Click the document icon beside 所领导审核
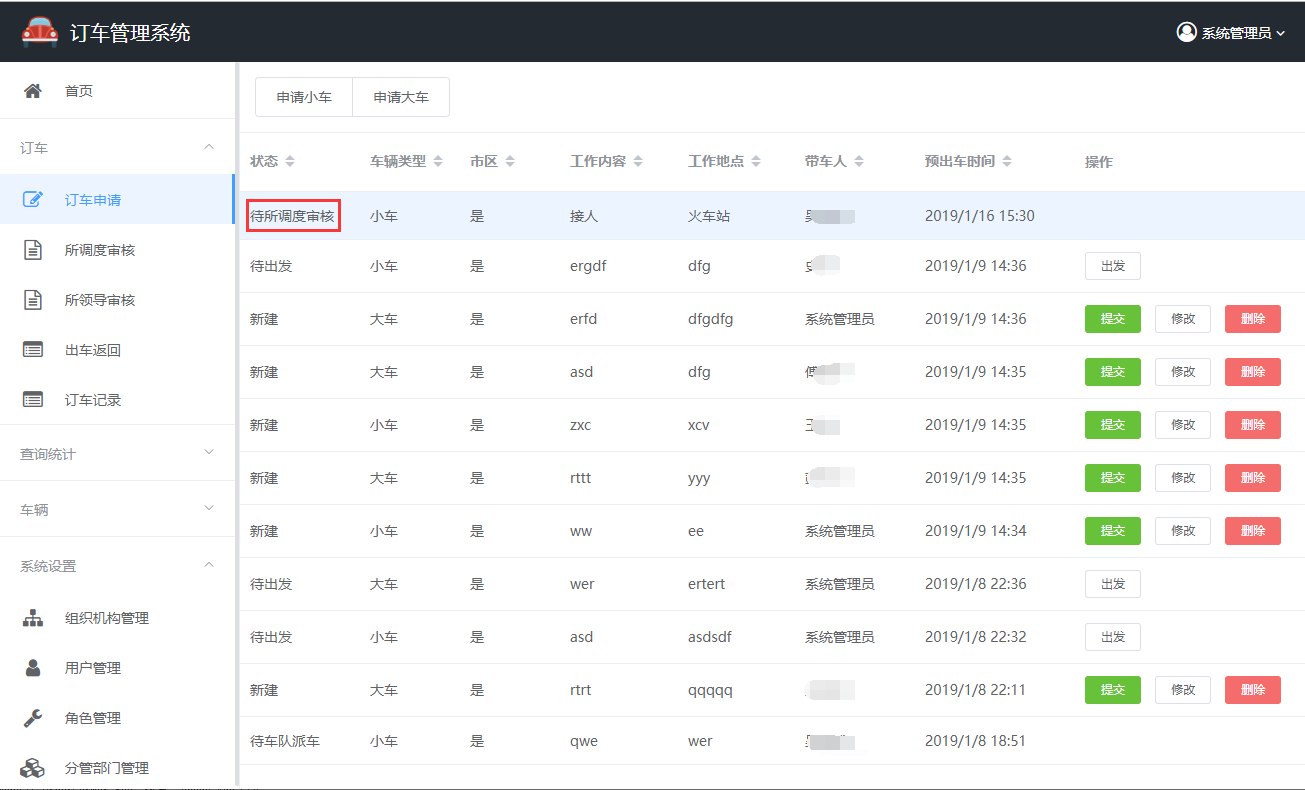The width and height of the screenshot is (1305, 790). [x=33, y=300]
